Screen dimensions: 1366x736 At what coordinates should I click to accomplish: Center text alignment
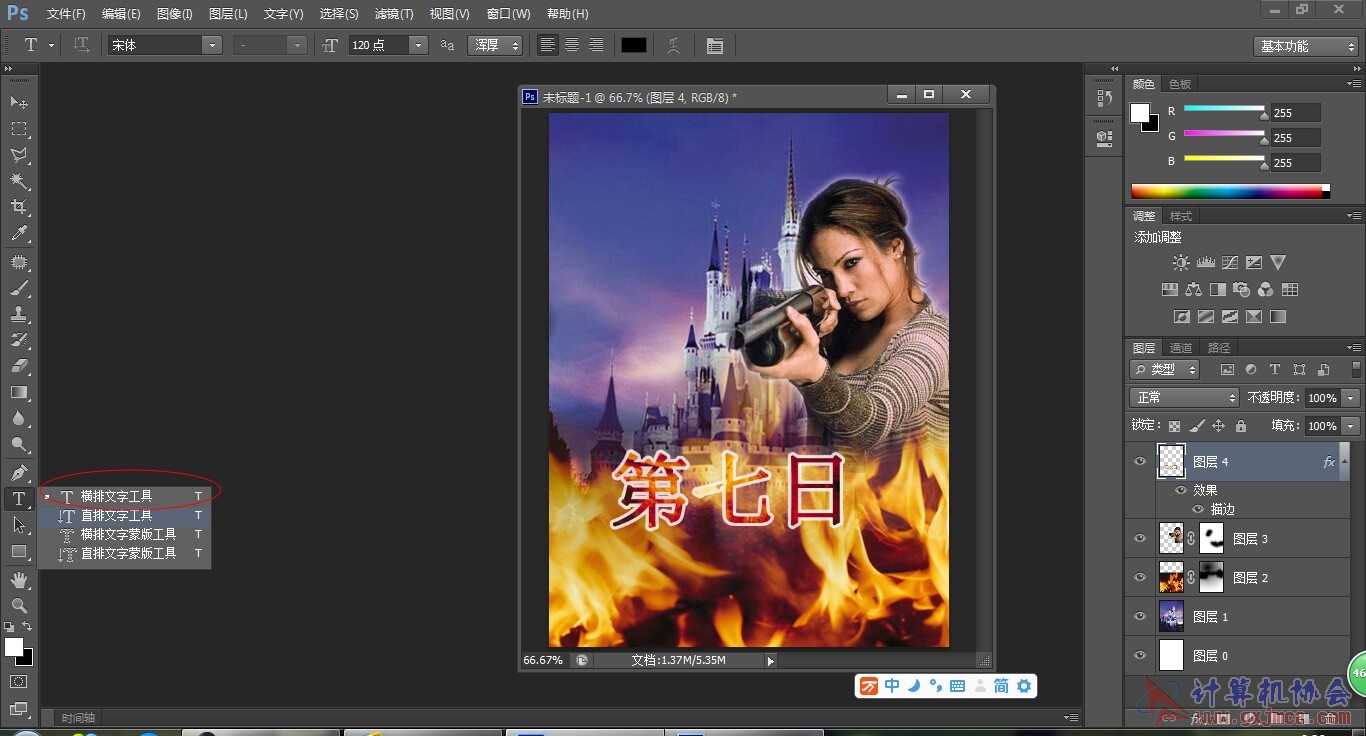point(572,45)
